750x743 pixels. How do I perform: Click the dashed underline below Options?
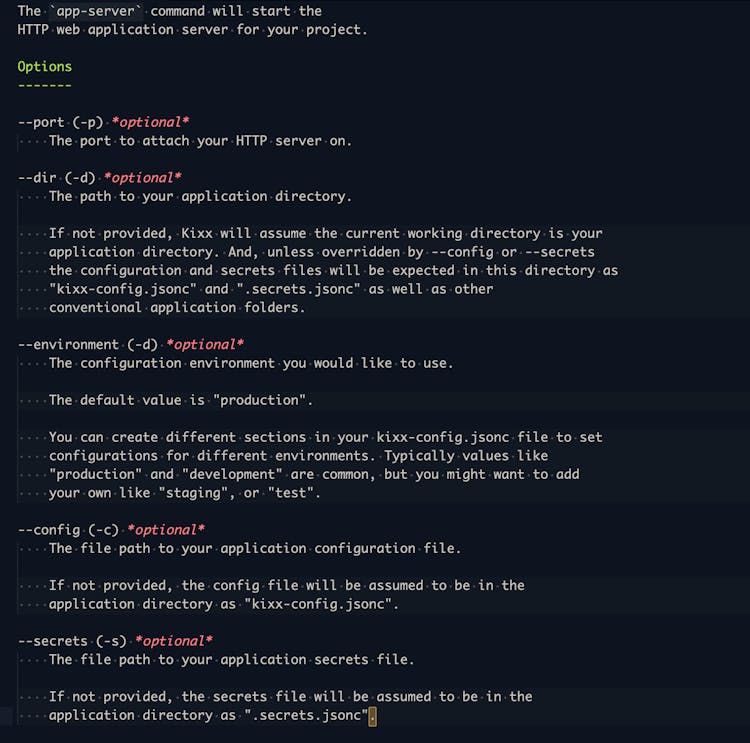click(45, 85)
